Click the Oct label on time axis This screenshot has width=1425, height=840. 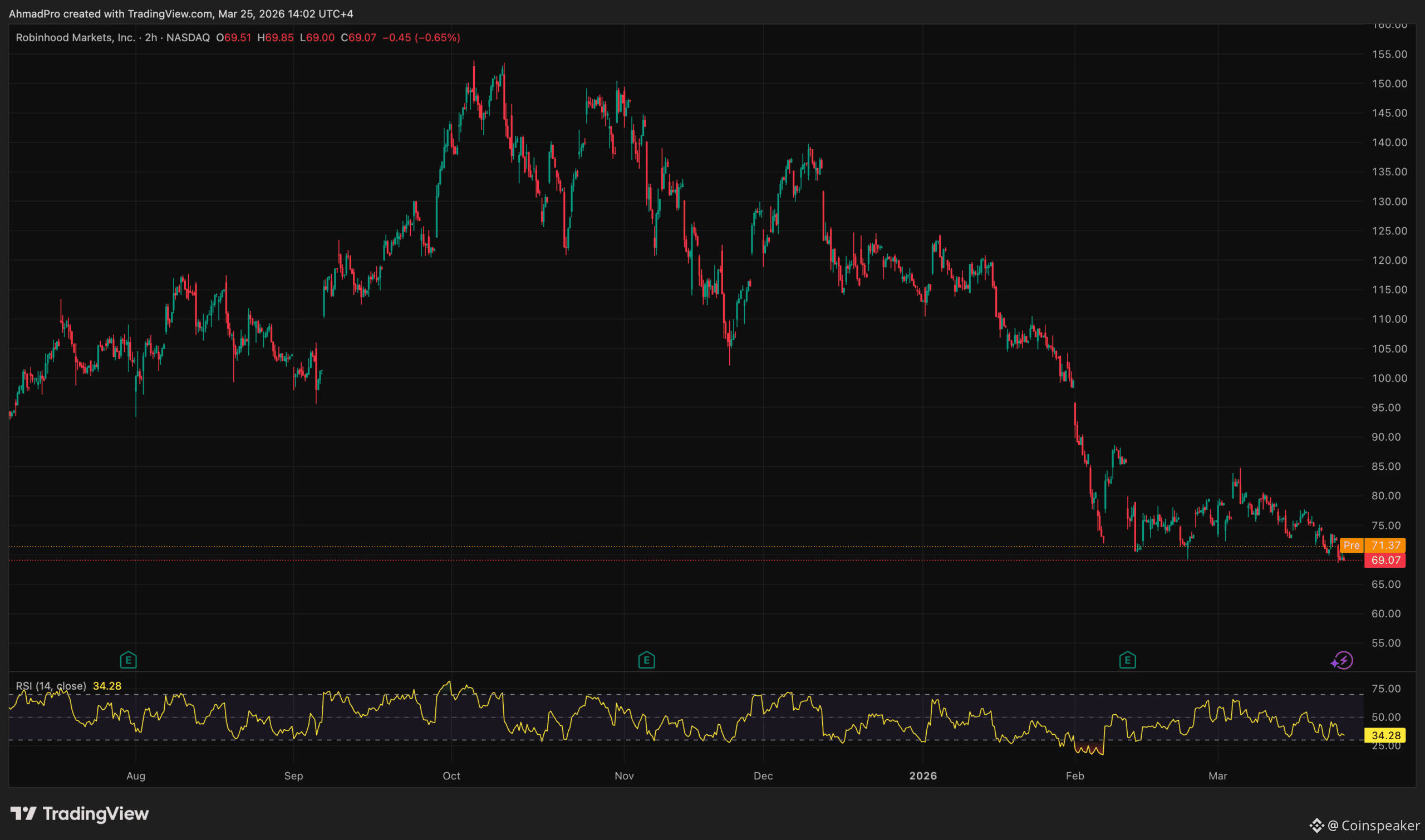(451, 776)
